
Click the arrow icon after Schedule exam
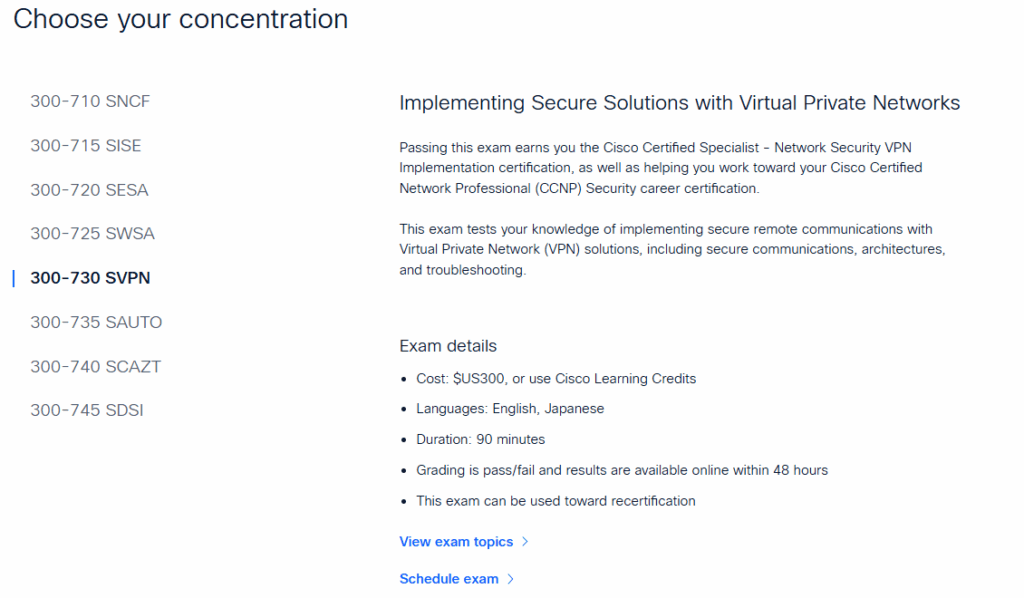(510, 579)
